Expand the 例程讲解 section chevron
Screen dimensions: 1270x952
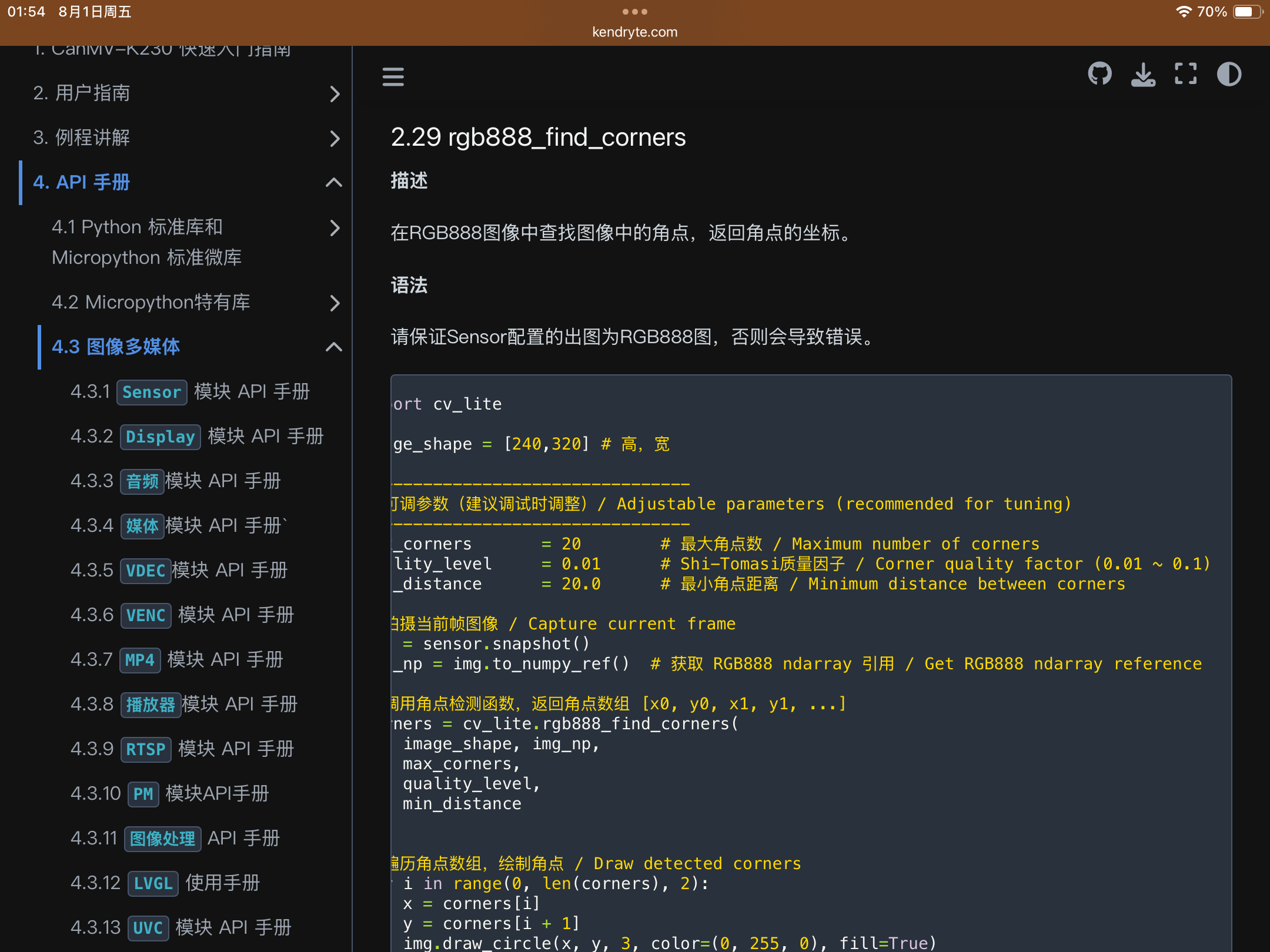tap(335, 138)
